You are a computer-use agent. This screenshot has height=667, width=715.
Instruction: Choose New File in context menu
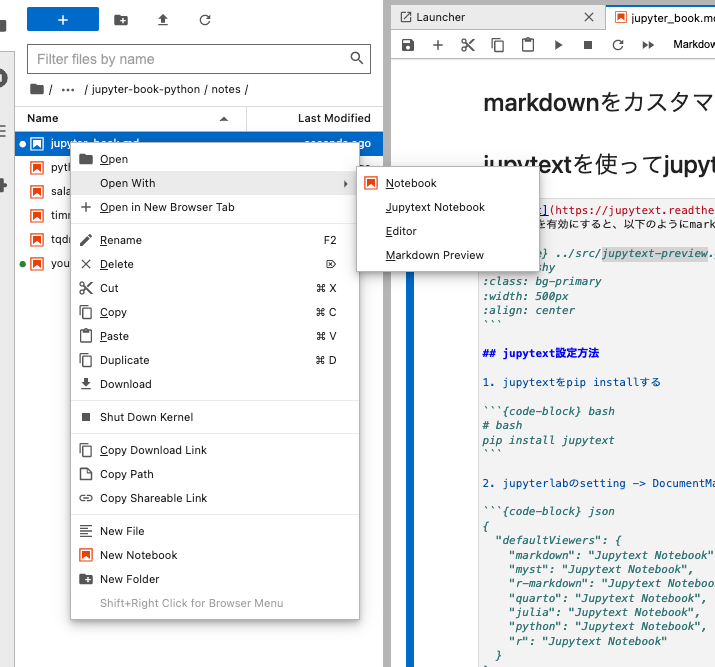click(x=215, y=531)
